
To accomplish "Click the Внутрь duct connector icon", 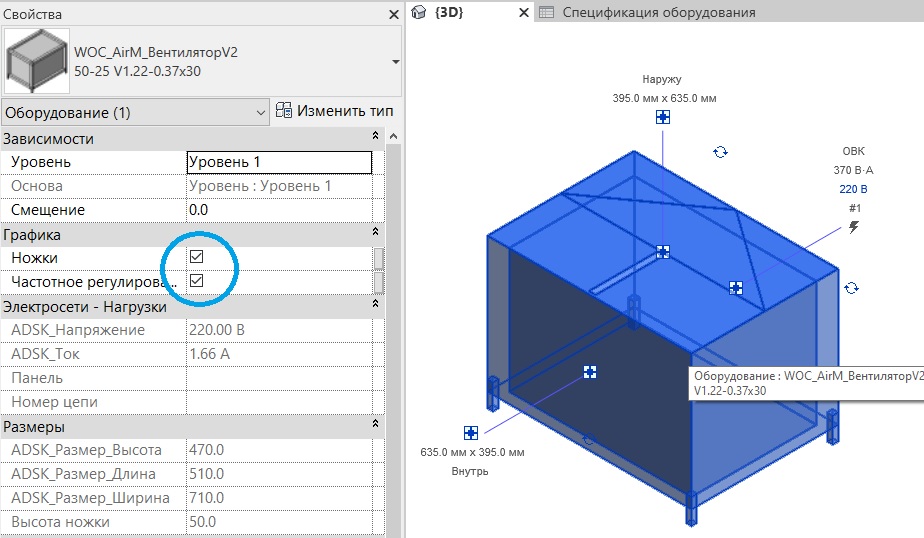I will (x=470, y=433).
